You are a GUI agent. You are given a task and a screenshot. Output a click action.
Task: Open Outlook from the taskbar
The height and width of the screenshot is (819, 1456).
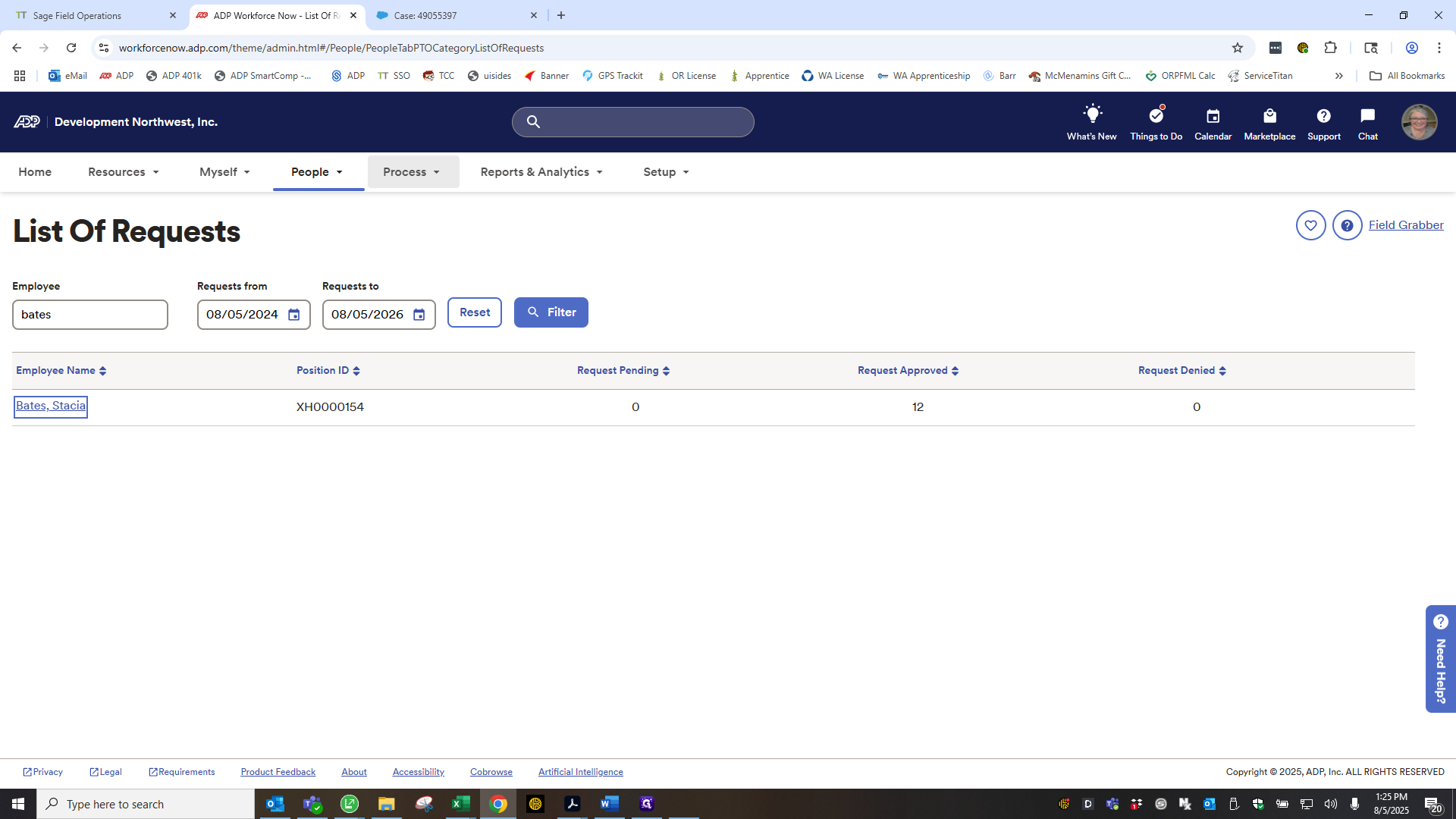pyautogui.click(x=275, y=804)
